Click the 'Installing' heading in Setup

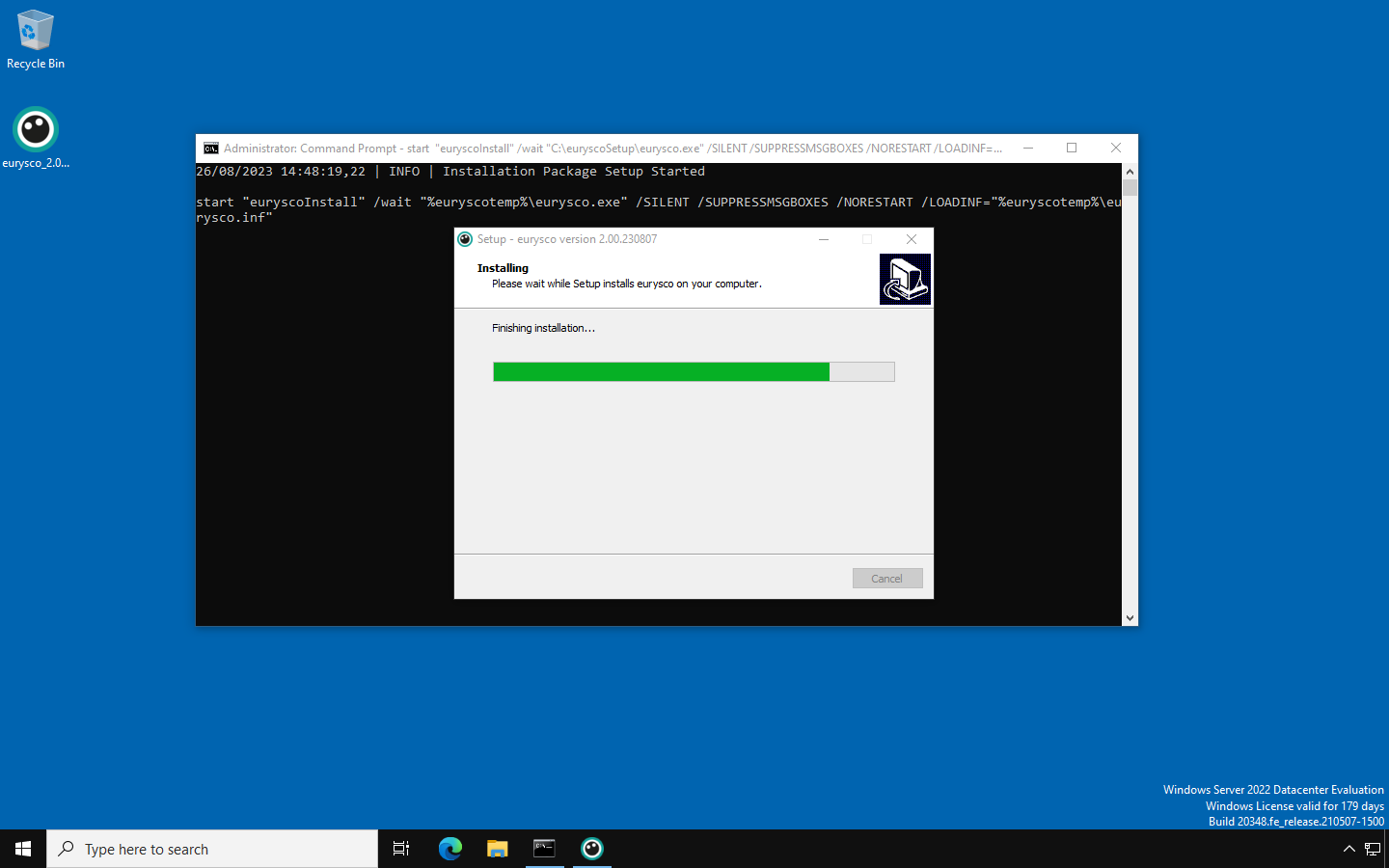point(503,268)
